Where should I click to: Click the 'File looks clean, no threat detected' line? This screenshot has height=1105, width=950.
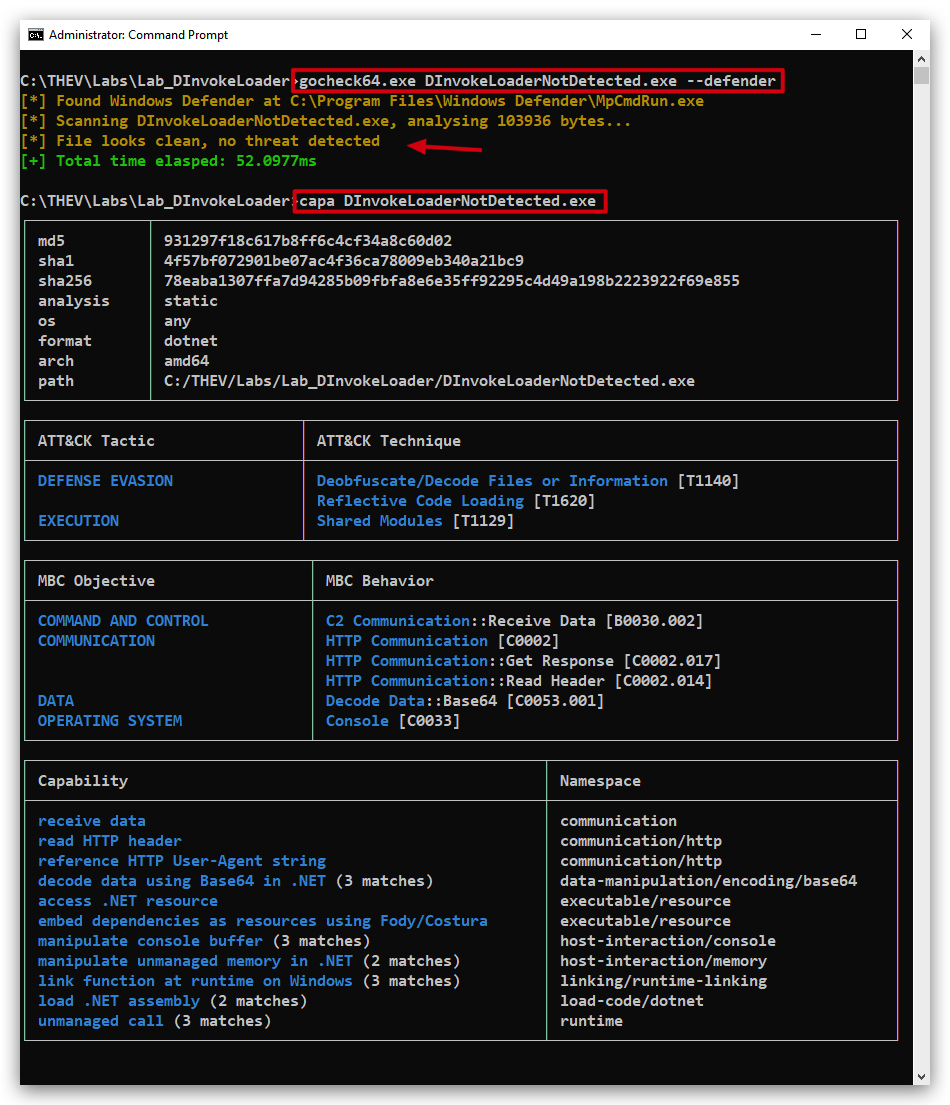click(218, 141)
